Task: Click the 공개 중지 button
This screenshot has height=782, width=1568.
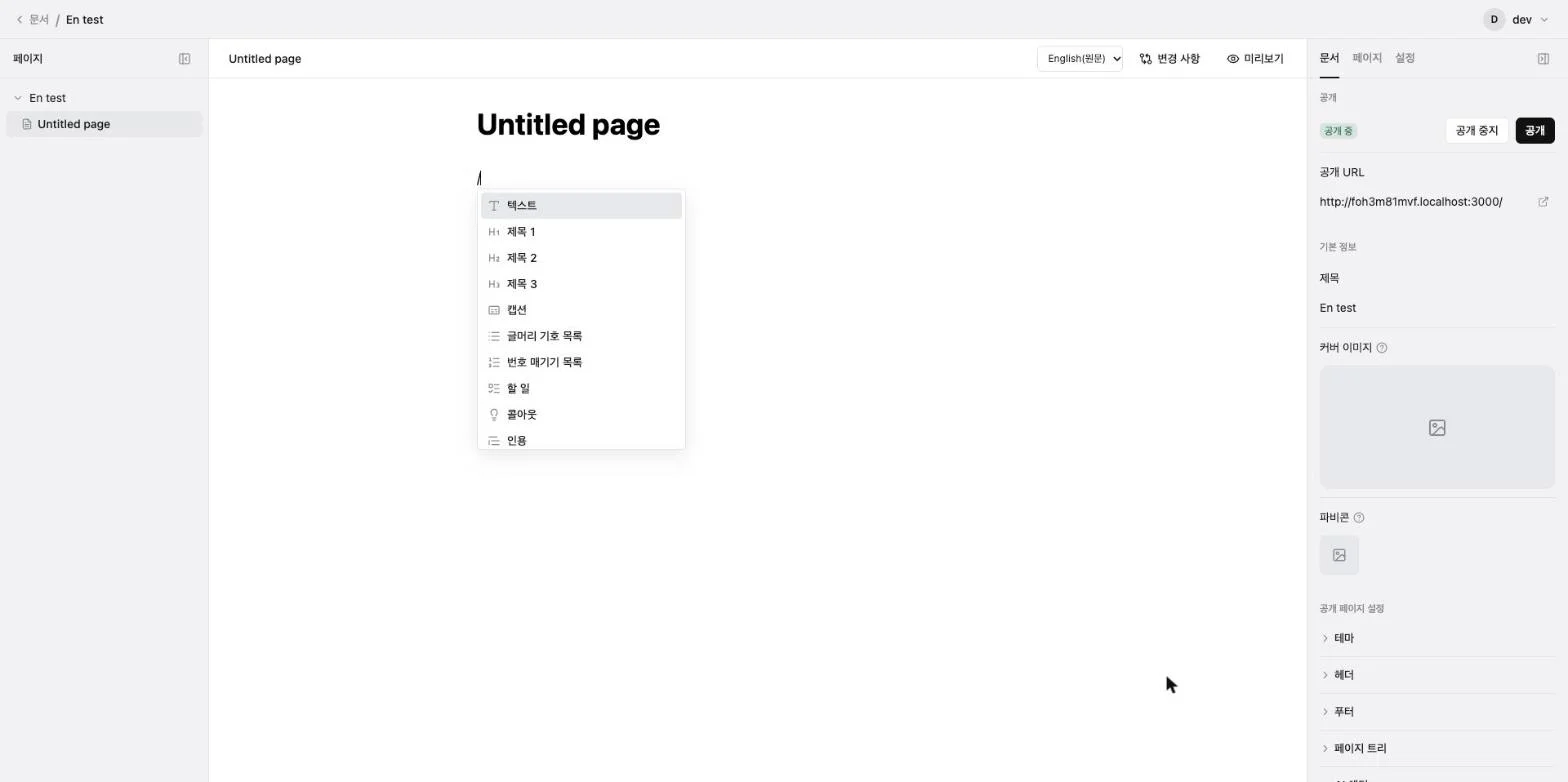Action: (x=1477, y=131)
